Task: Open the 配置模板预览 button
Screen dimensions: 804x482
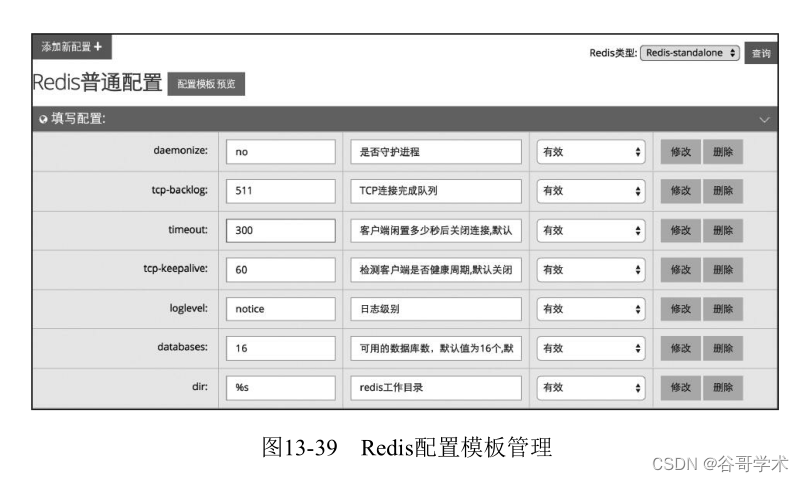Action: [x=206, y=84]
